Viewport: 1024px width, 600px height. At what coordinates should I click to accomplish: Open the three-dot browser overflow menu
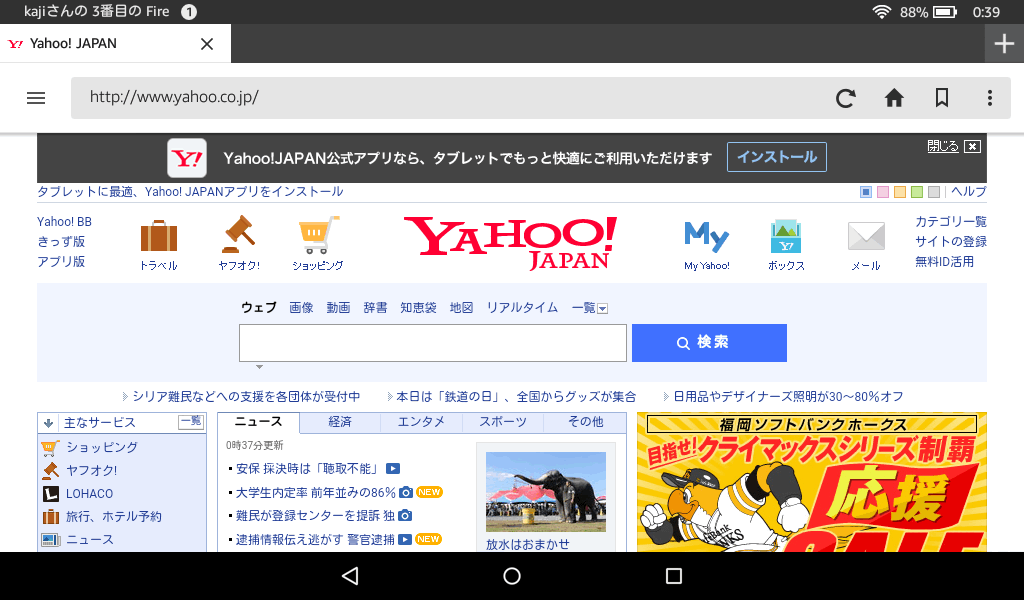coord(989,98)
